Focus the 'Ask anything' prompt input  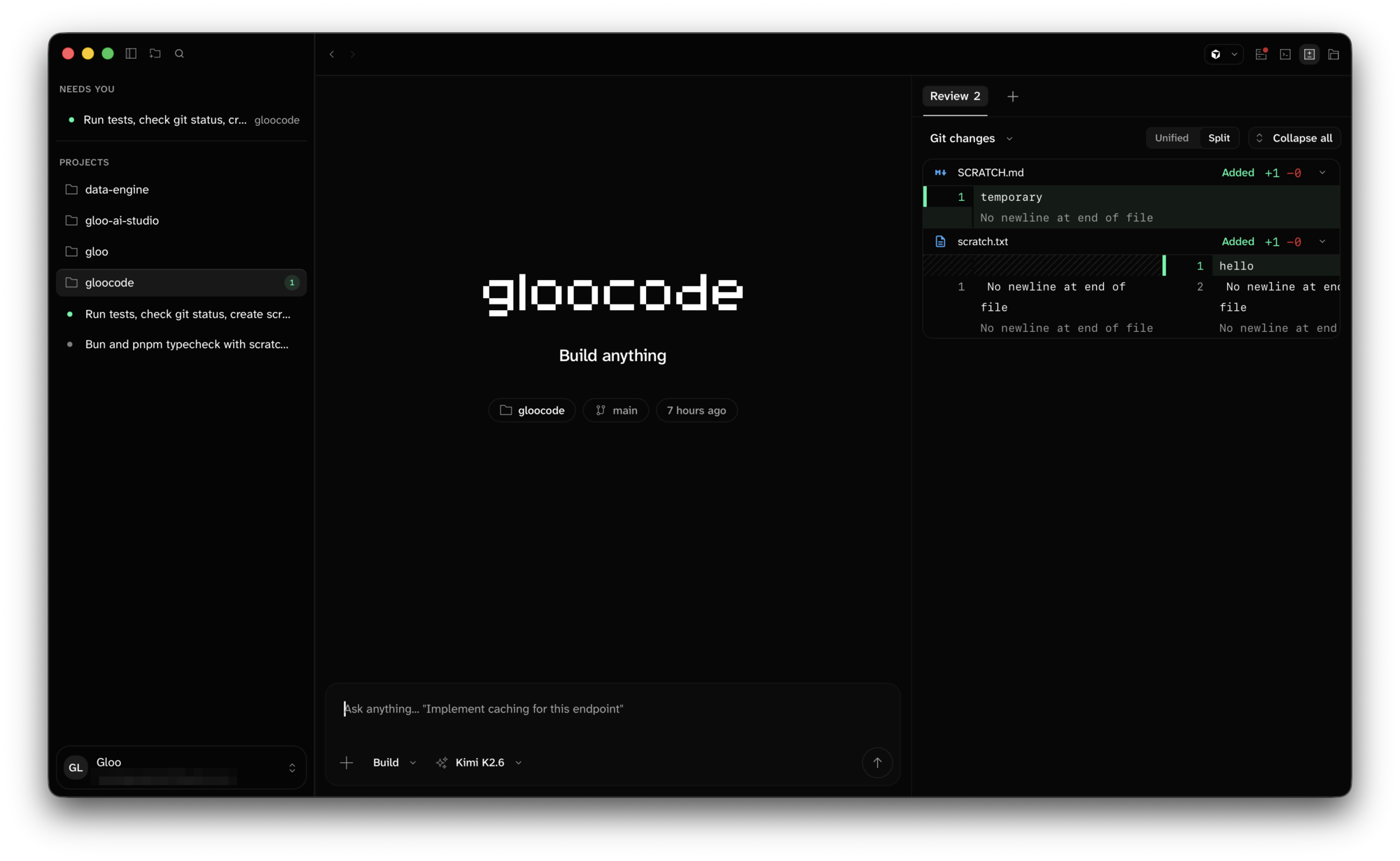coord(612,709)
